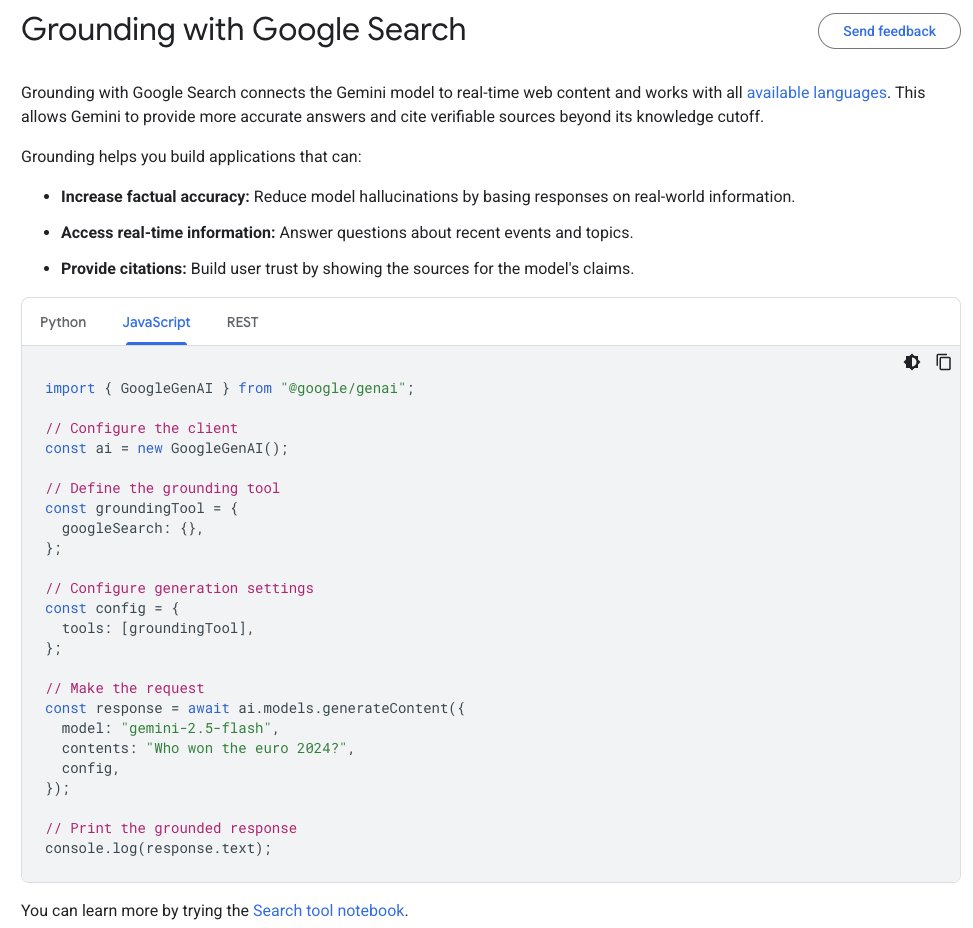Click the Increase factual accuracy bullet text

153,197
